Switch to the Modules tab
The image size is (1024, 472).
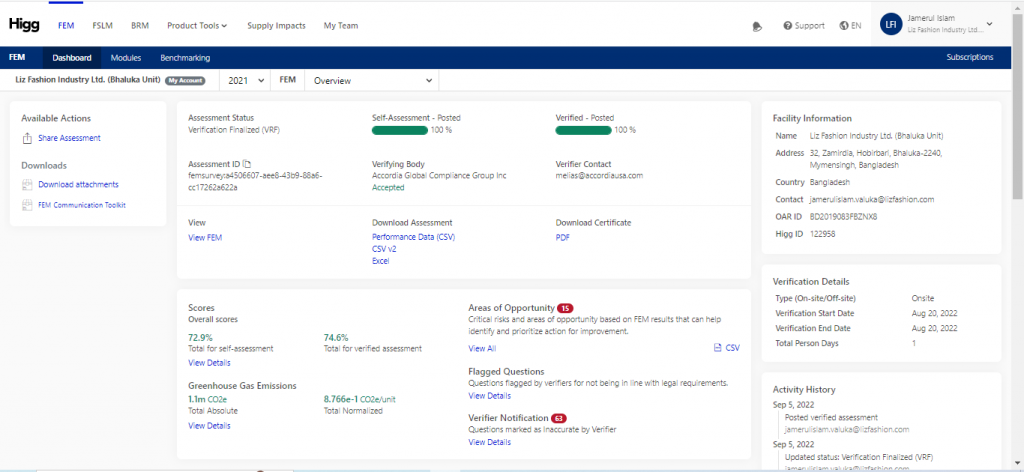tap(126, 57)
